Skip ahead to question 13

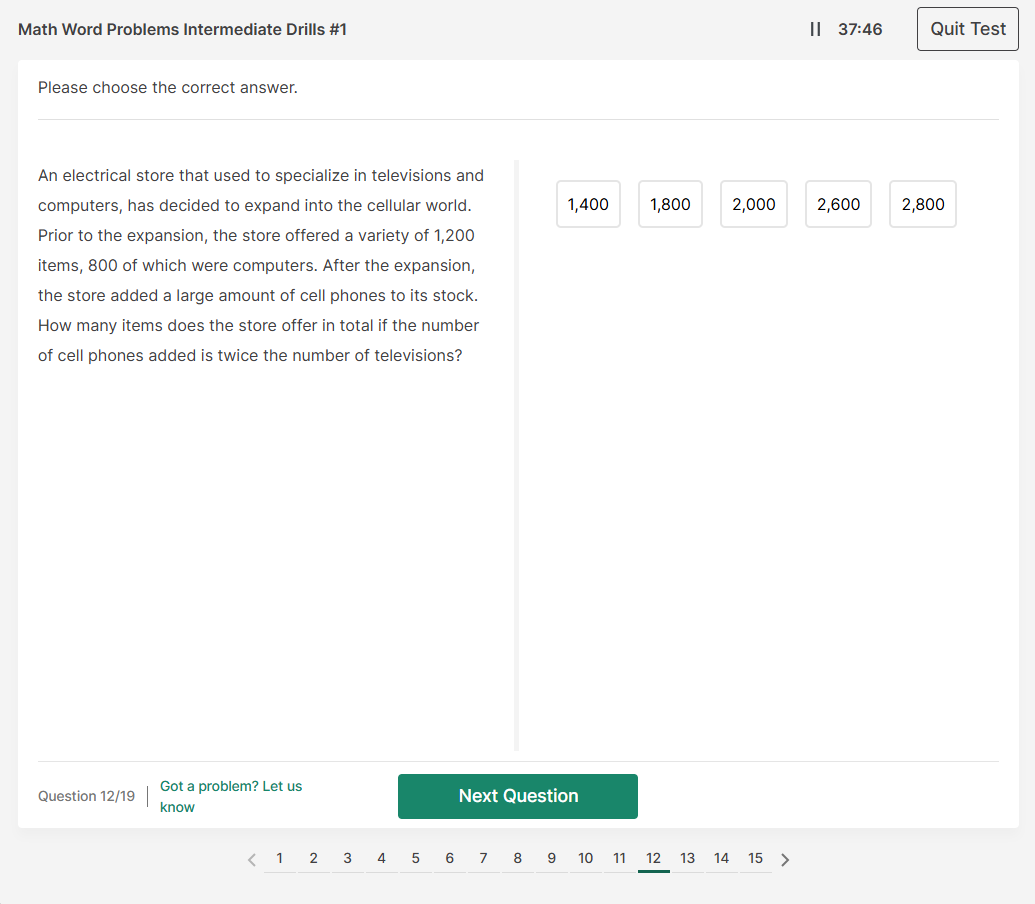(x=688, y=858)
